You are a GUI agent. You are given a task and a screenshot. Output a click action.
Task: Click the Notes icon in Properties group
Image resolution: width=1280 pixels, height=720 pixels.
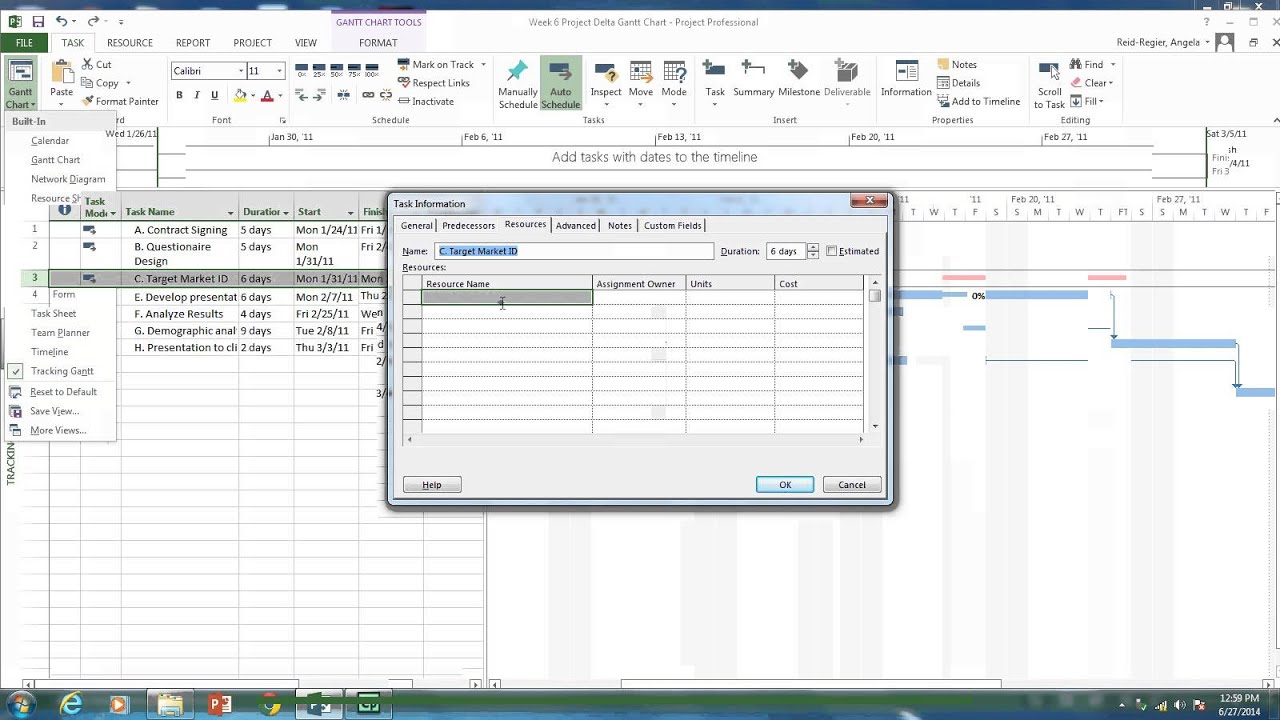coord(943,65)
